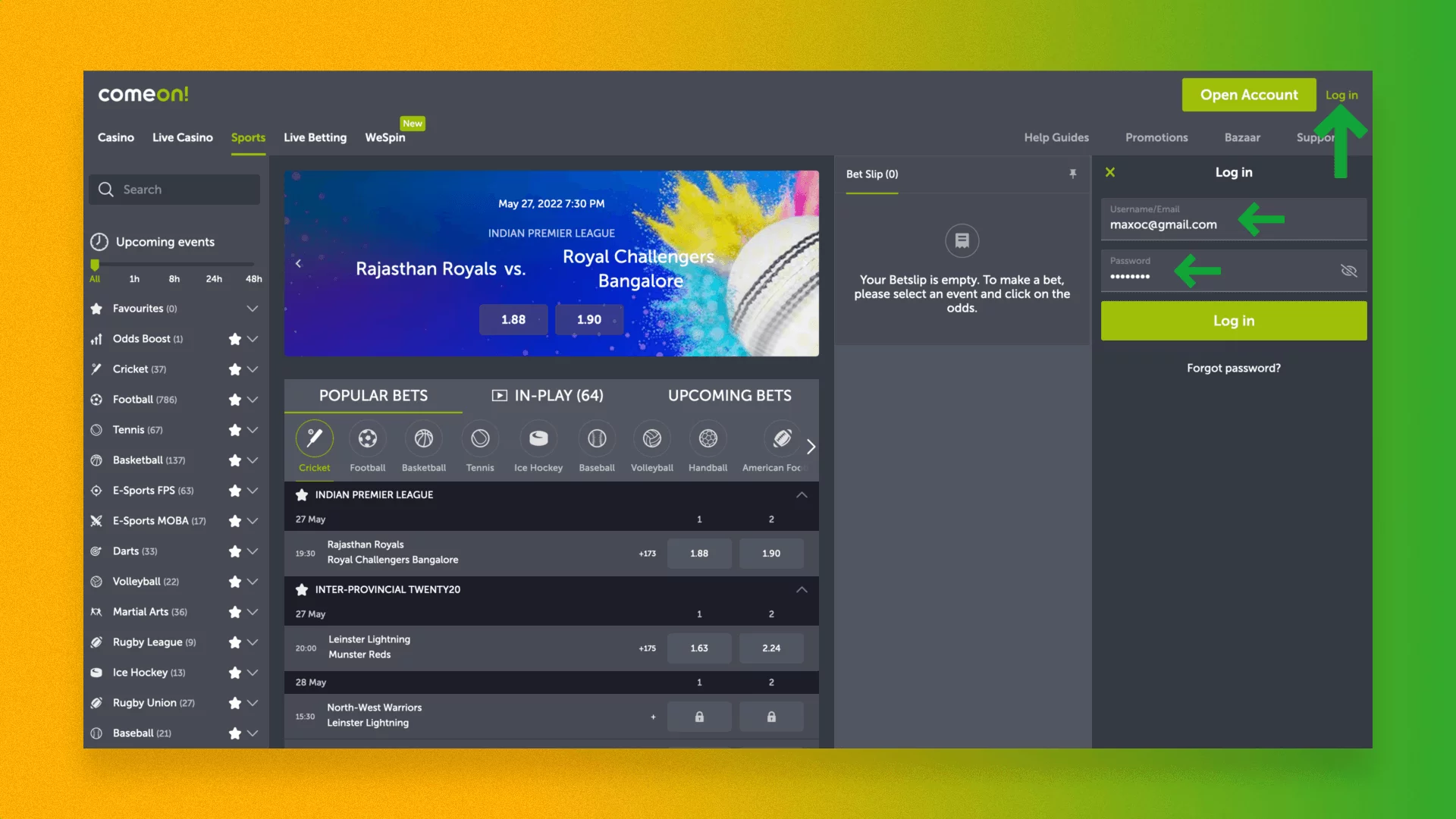Expand the E-Sports FPS chevron
Viewport: 1456px width, 819px height.
(x=253, y=491)
